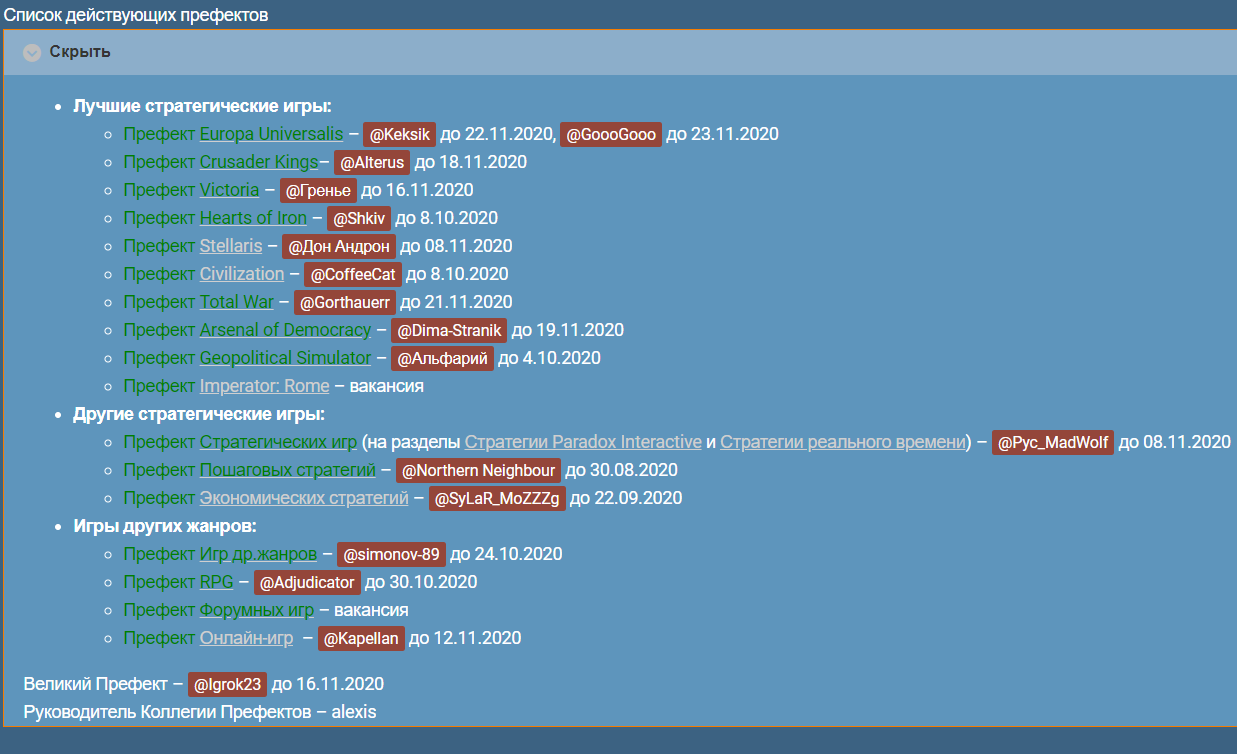Go to the Total War link
The height and width of the screenshot is (754, 1237).
pyautogui.click(x=237, y=302)
